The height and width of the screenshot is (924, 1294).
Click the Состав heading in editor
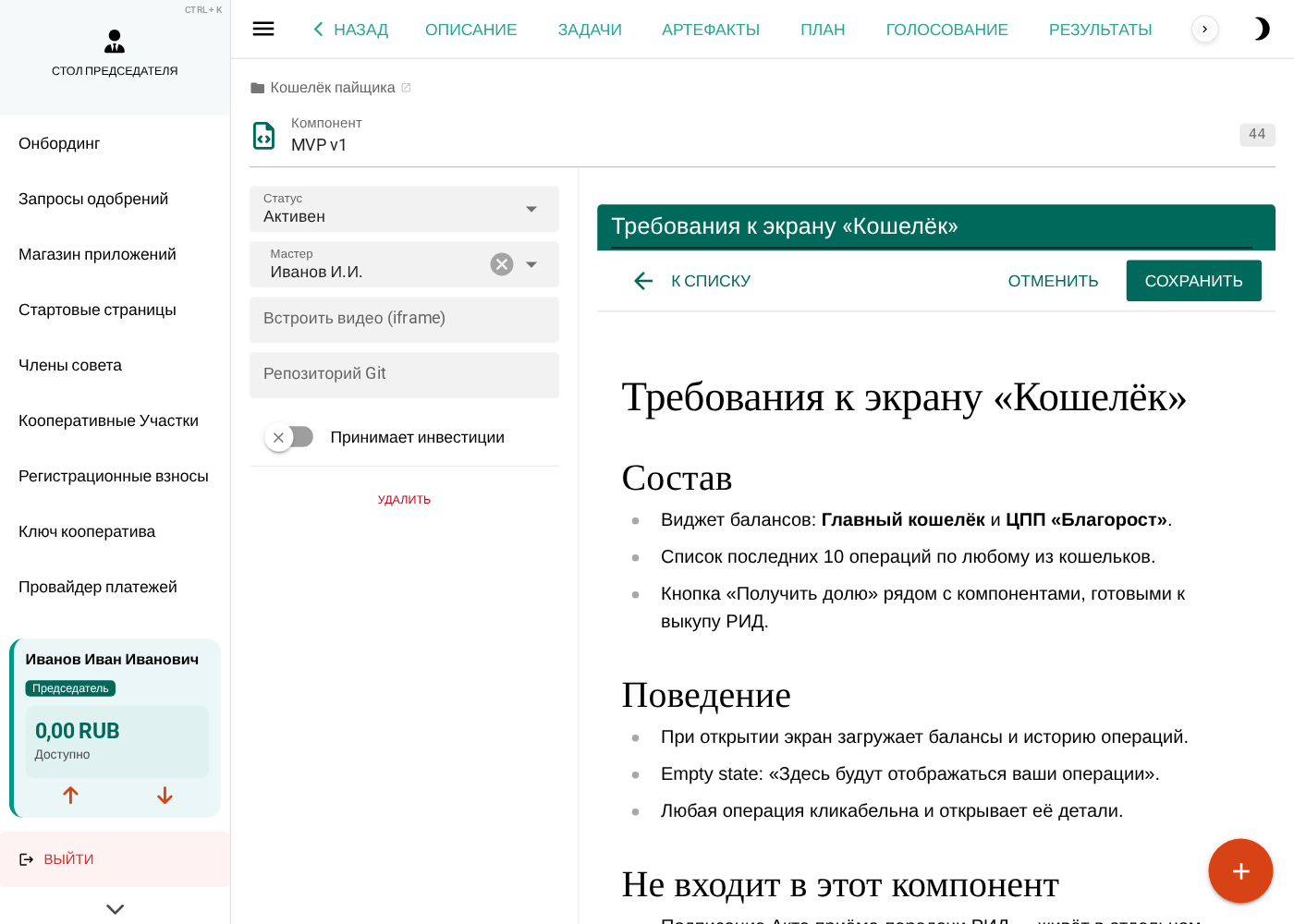coord(677,478)
